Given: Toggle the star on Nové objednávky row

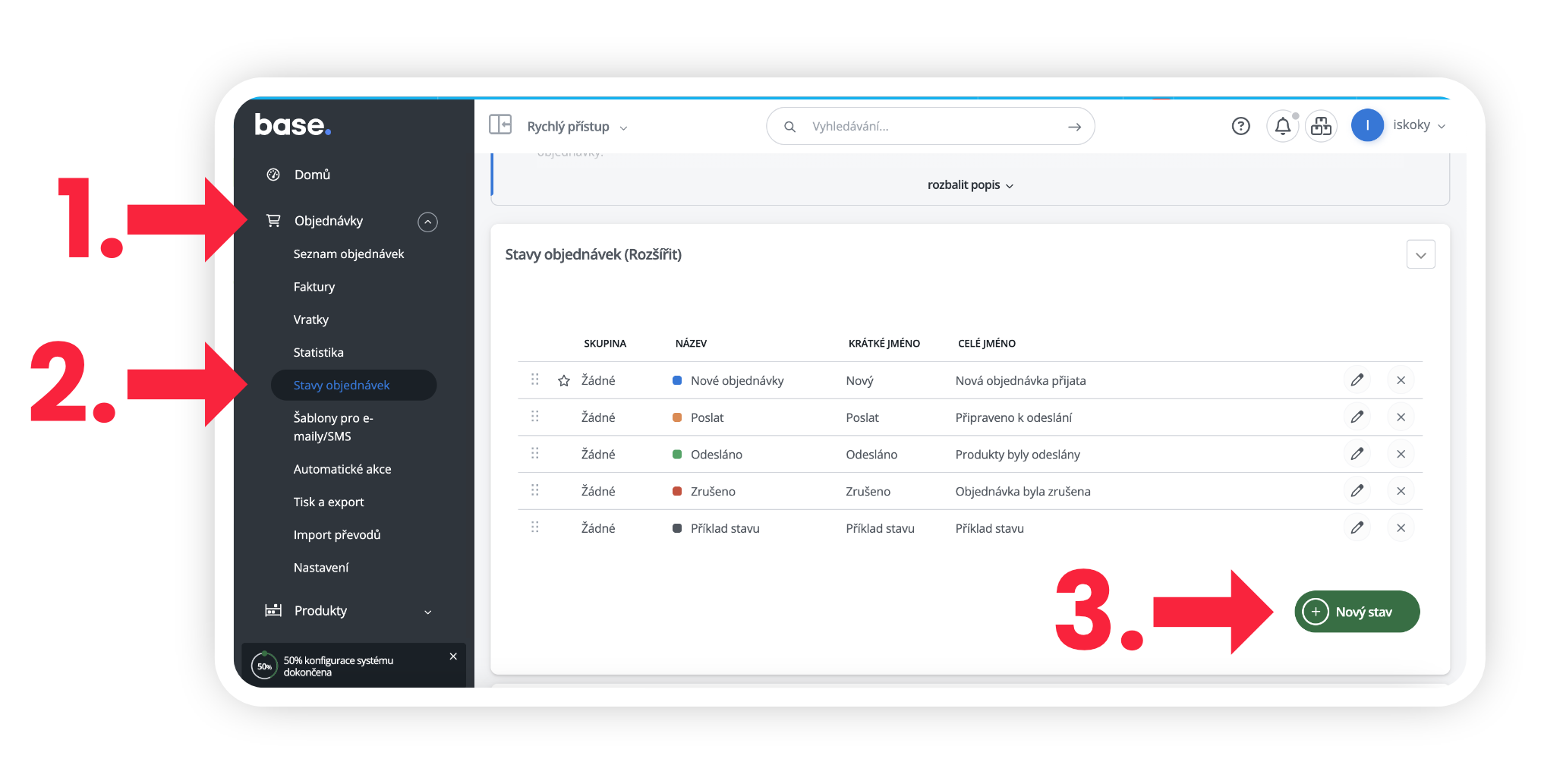Looking at the screenshot, I should coord(564,380).
